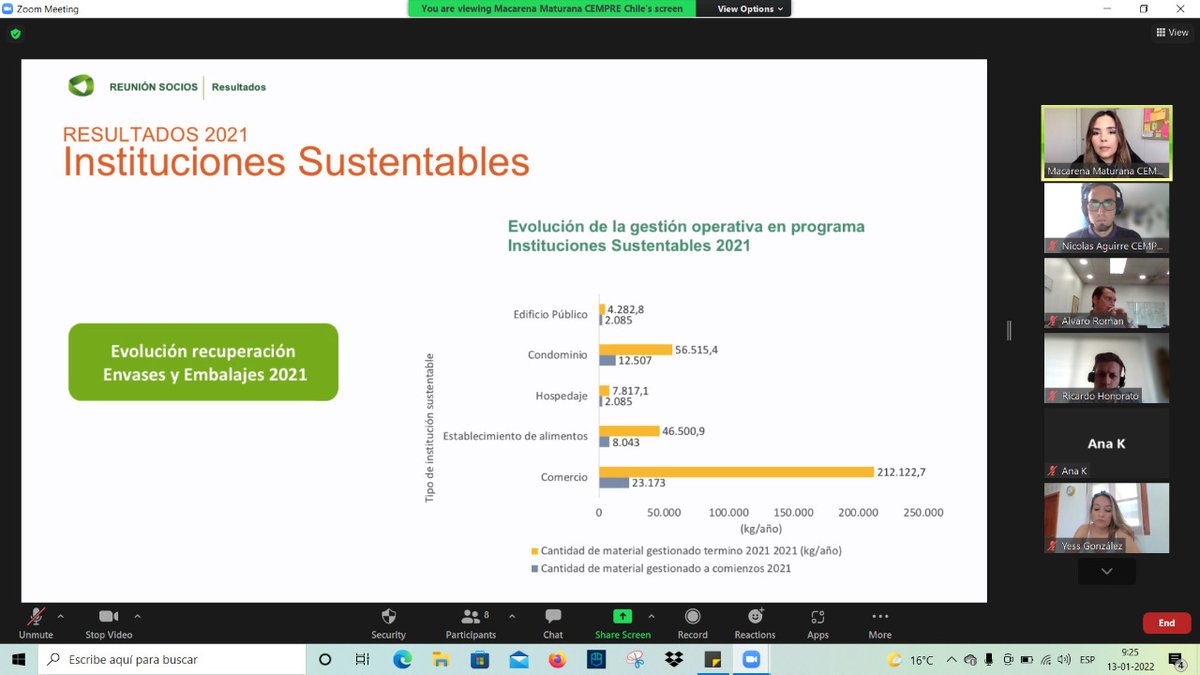Open Cortana circle icon in taskbar

pyautogui.click(x=325, y=659)
